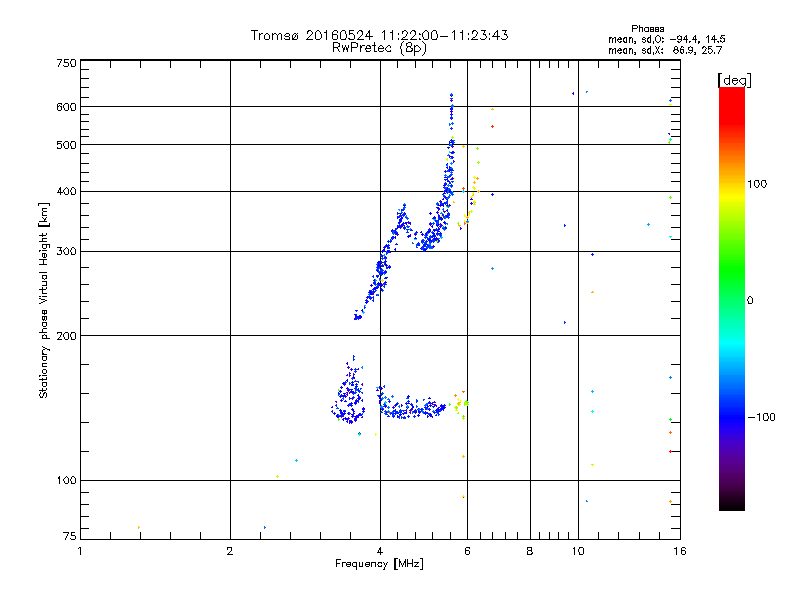
Task: Click the 'Phases' heading in the top right
Action: (x=647, y=29)
